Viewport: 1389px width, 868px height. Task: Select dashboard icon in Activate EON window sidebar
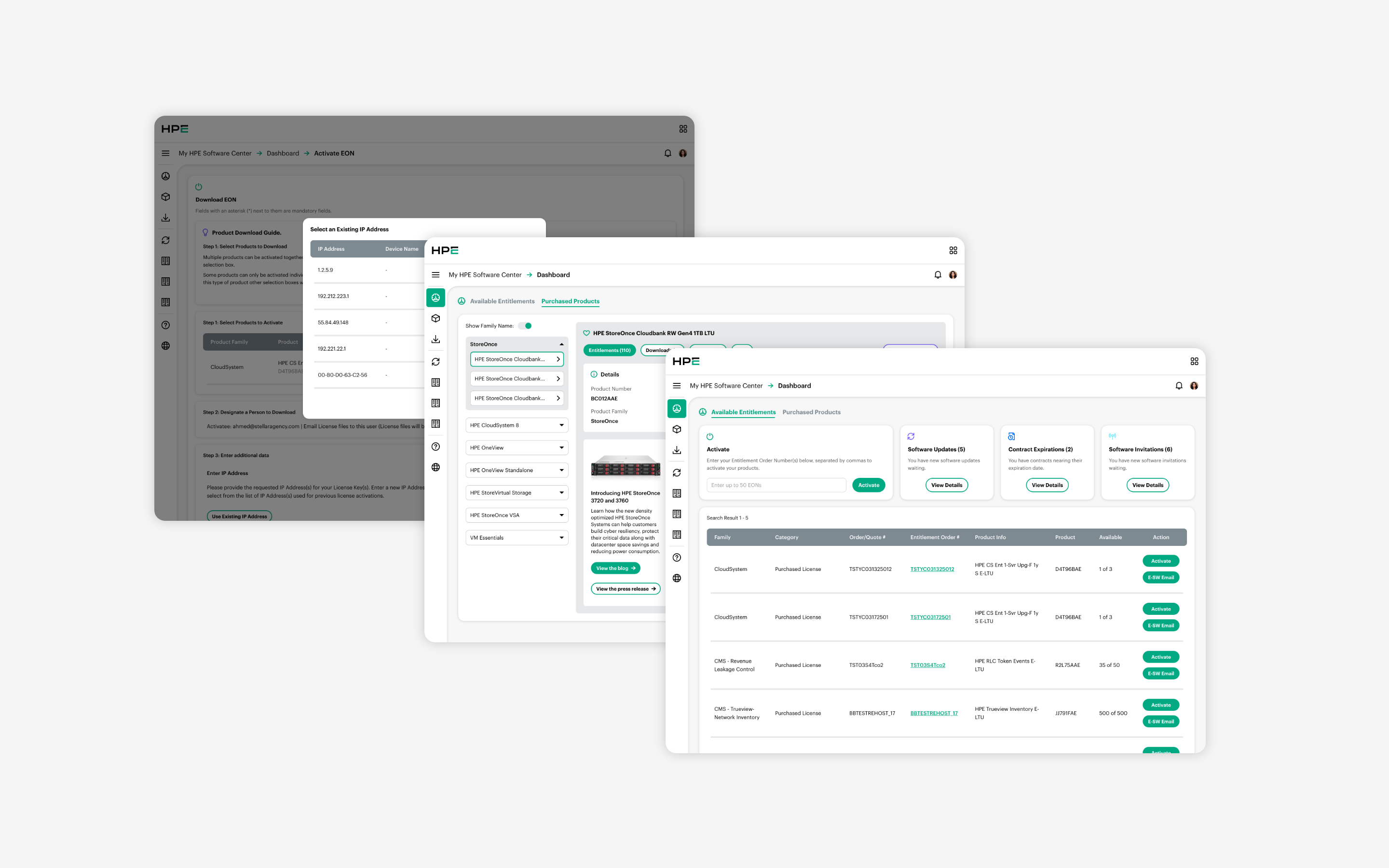click(x=165, y=176)
